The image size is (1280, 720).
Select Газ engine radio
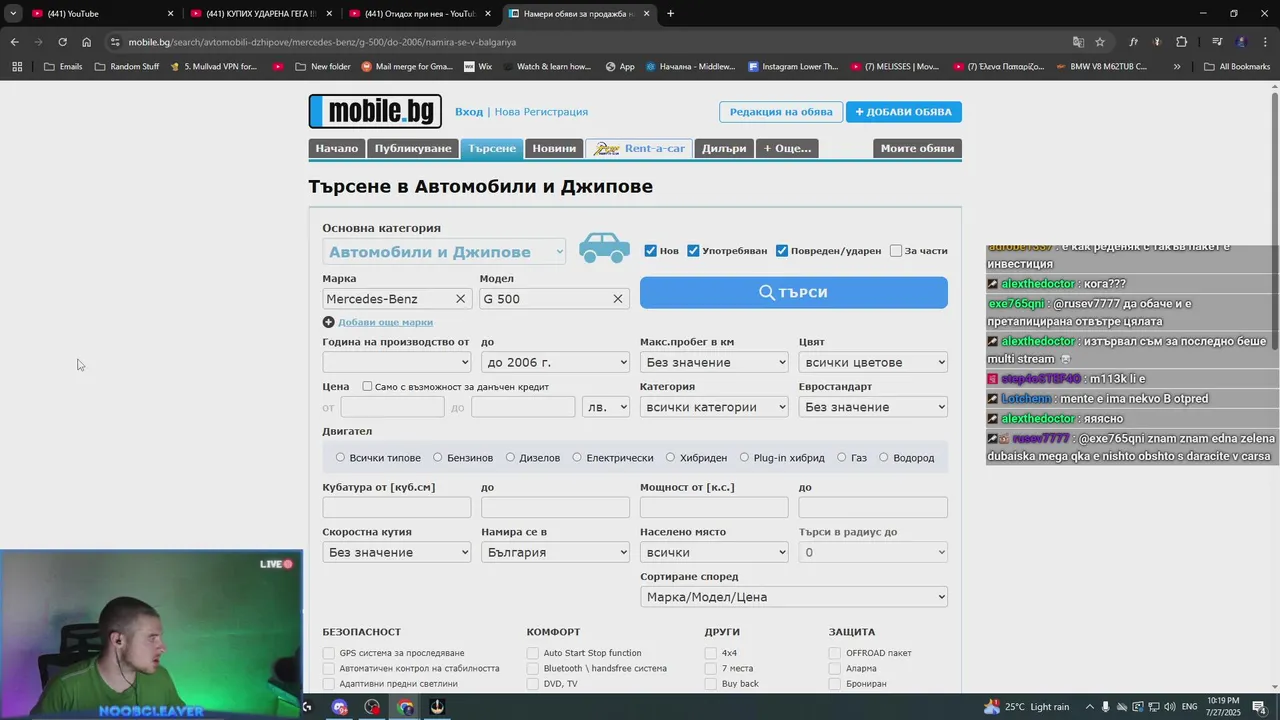pyautogui.click(x=842, y=457)
